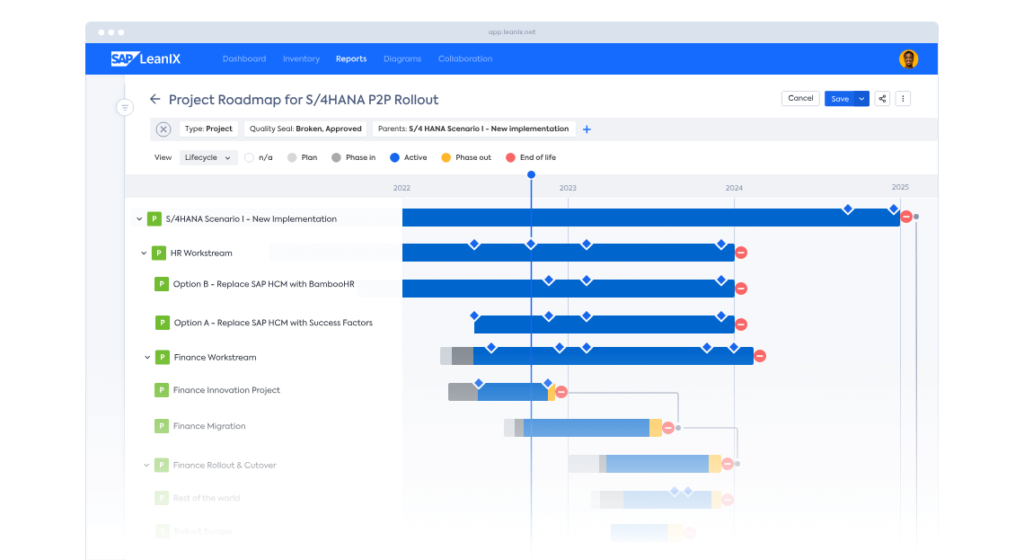Open the three-dot more options menu

(903, 99)
